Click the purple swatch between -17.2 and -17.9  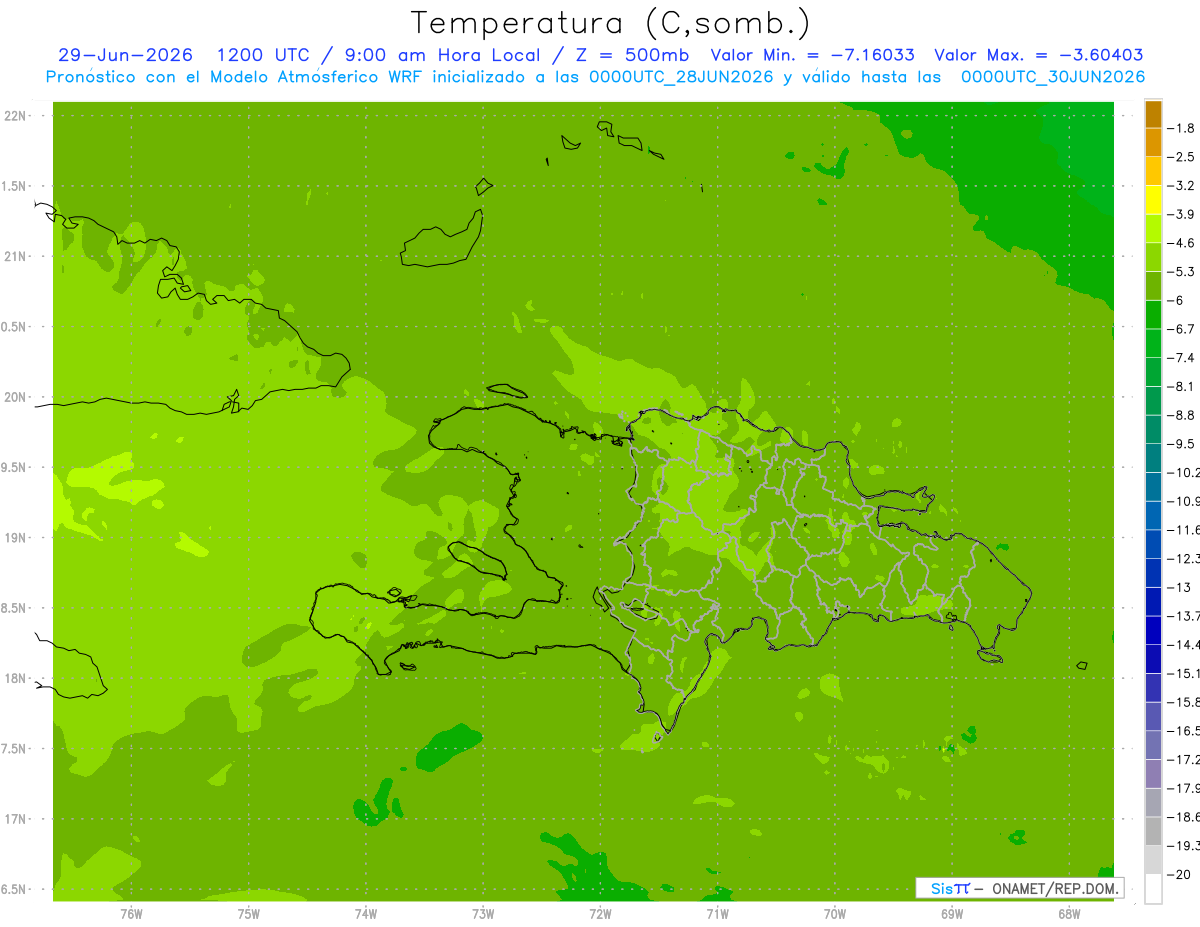coord(1153,774)
